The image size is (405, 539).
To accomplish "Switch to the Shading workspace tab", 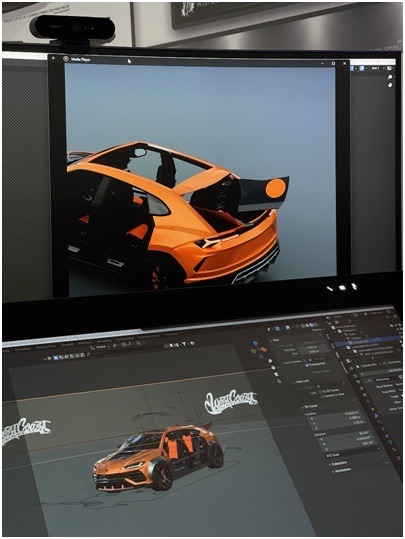I will click(x=67, y=345).
